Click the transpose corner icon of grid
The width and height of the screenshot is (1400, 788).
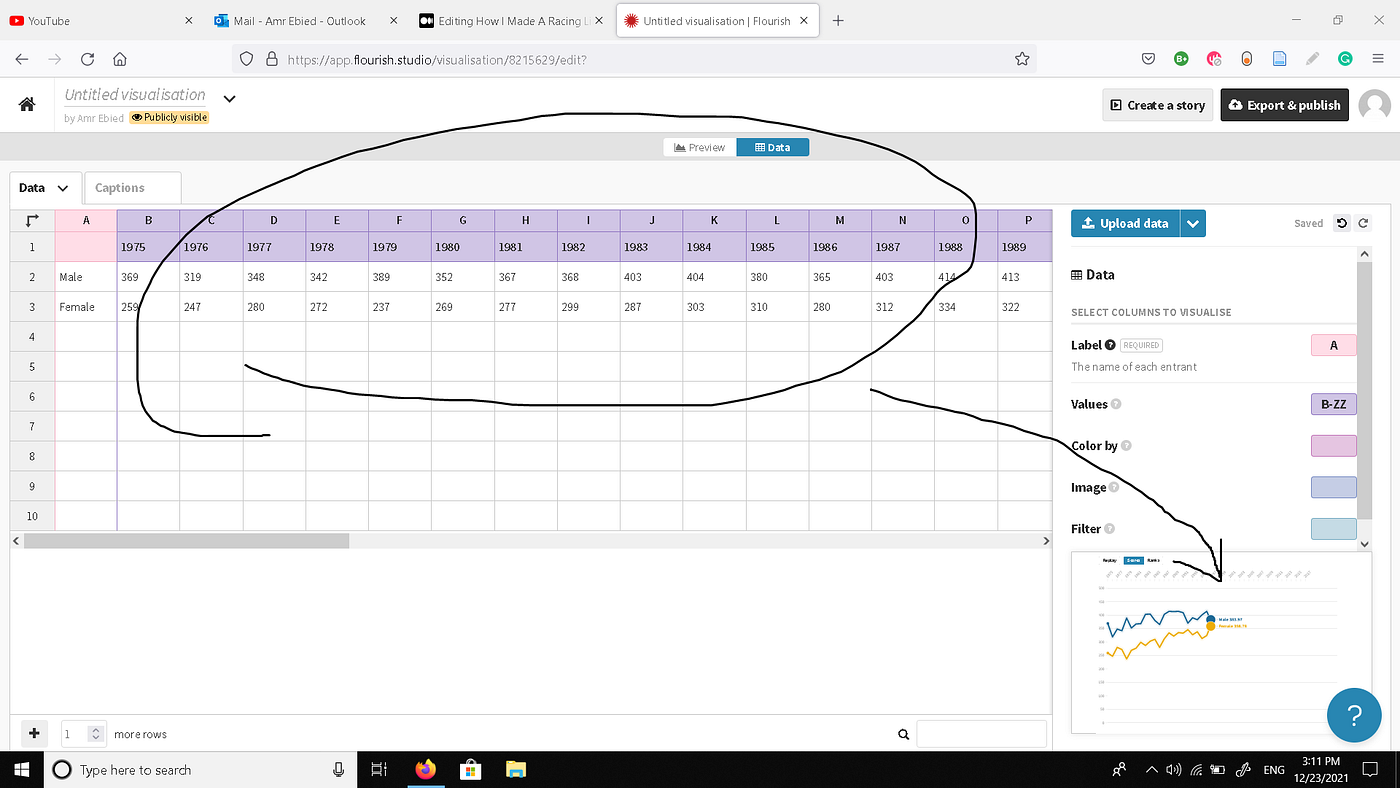coord(32,220)
